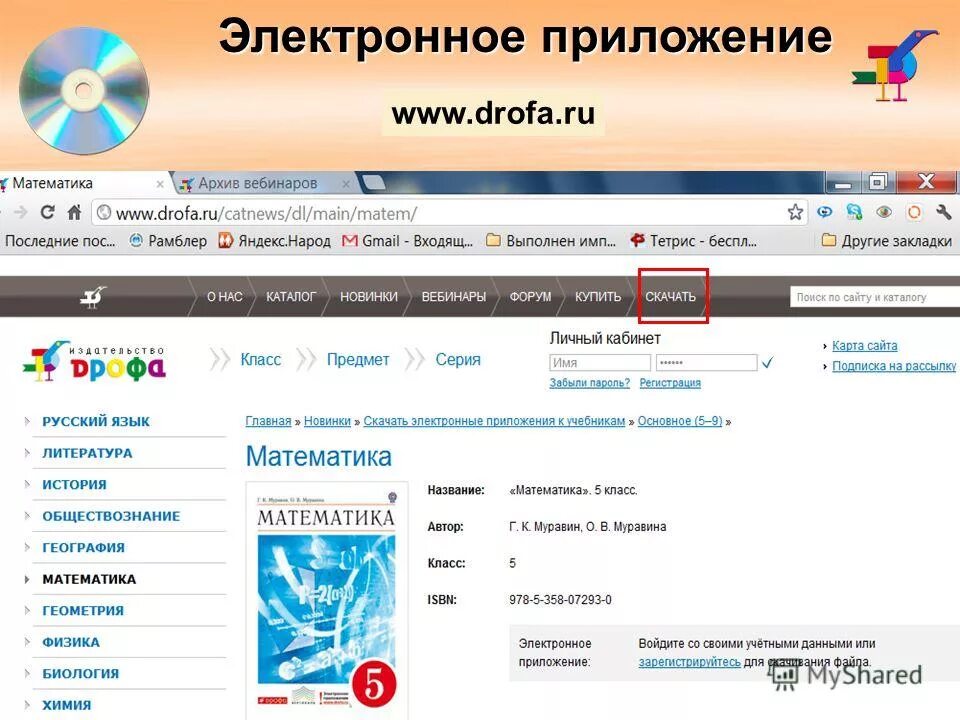
Task: Click the home icon in browser toolbar
Action: [72, 212]
